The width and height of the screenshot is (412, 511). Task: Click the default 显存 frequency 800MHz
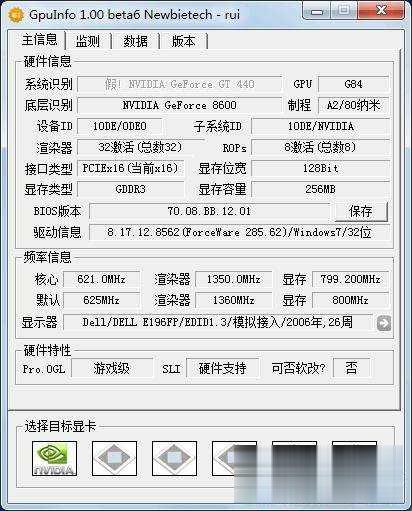[x=350, y=300]
